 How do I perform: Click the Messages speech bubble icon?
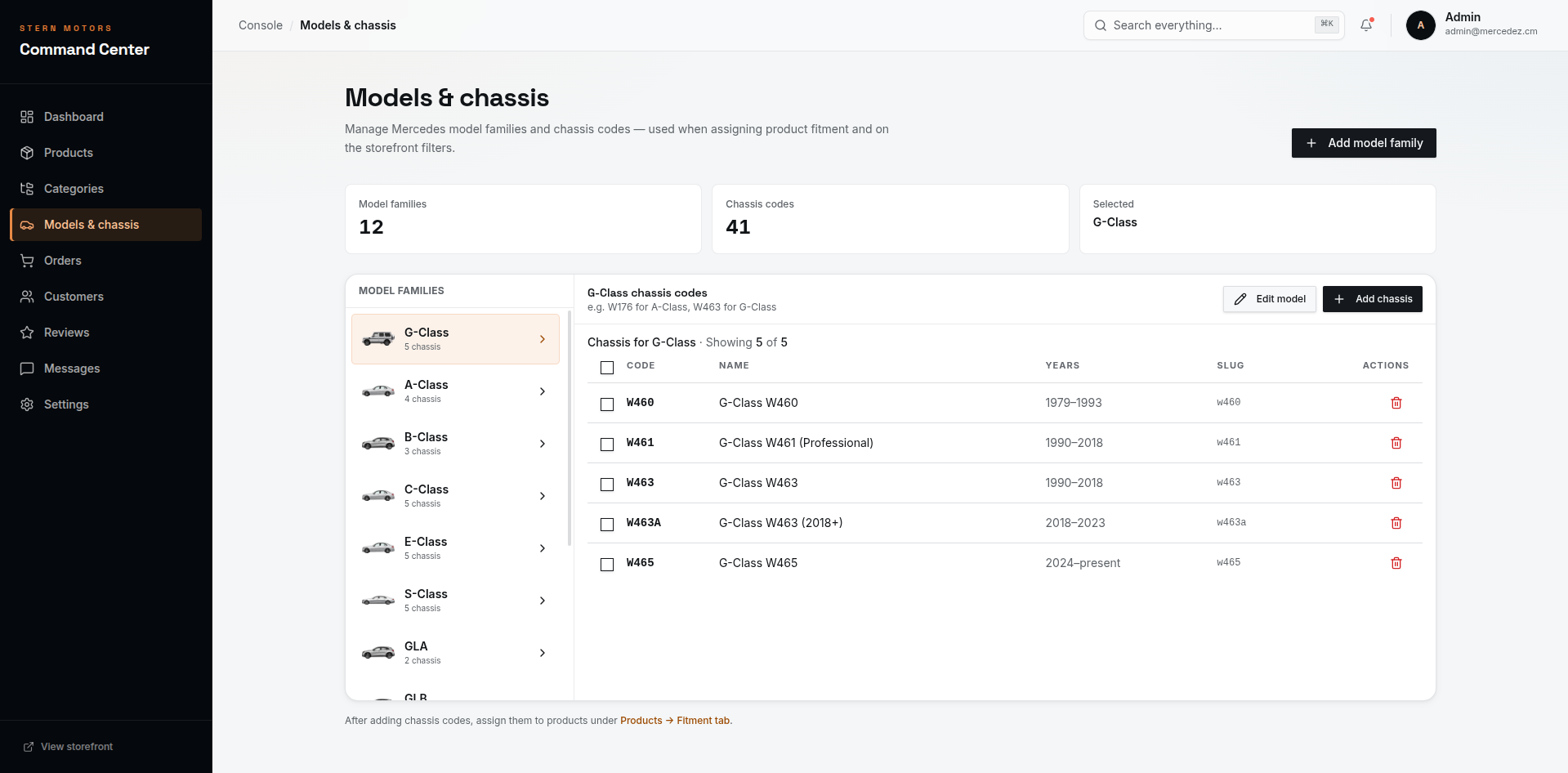coord(27,369)
